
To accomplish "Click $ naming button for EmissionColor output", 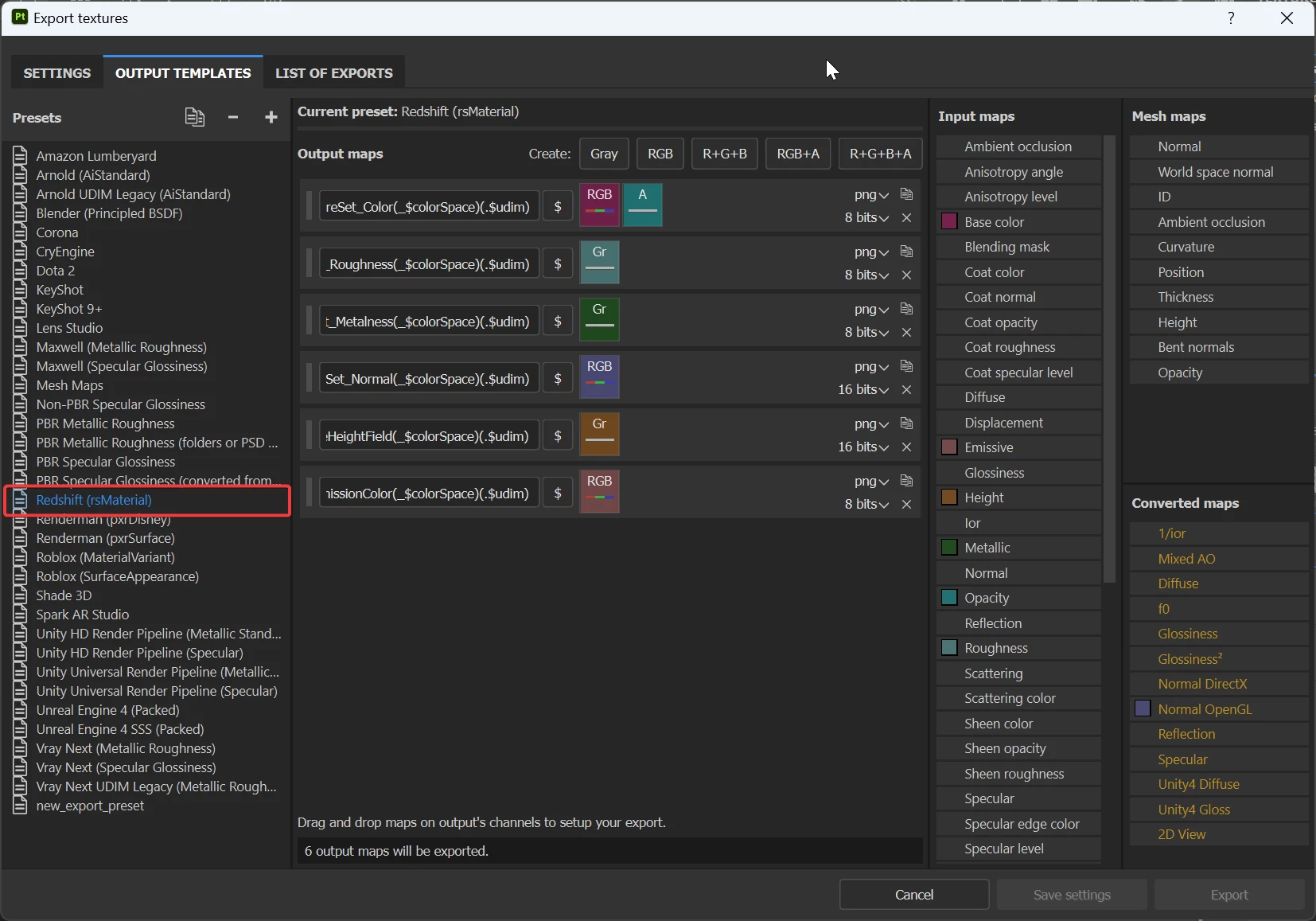I will pos(558,493).
